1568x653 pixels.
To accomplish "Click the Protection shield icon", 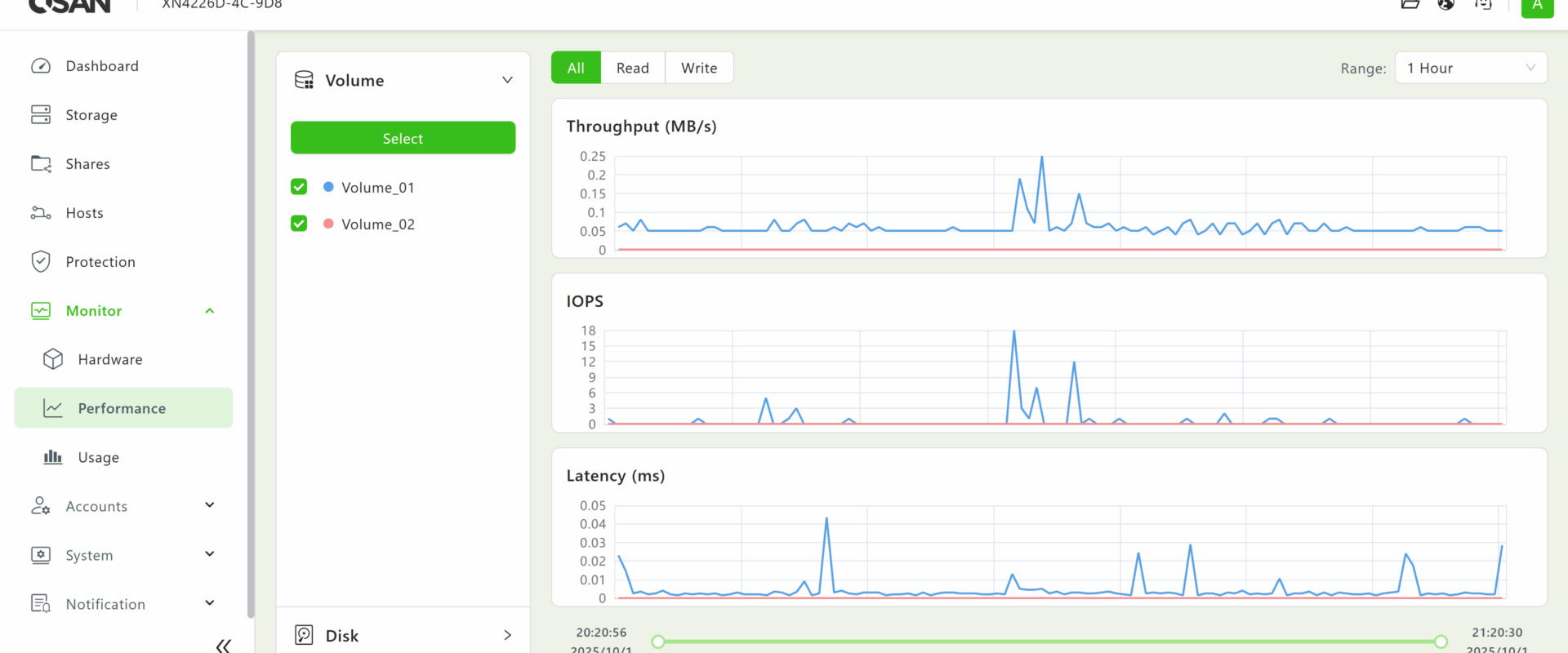I will coord(41,262).
